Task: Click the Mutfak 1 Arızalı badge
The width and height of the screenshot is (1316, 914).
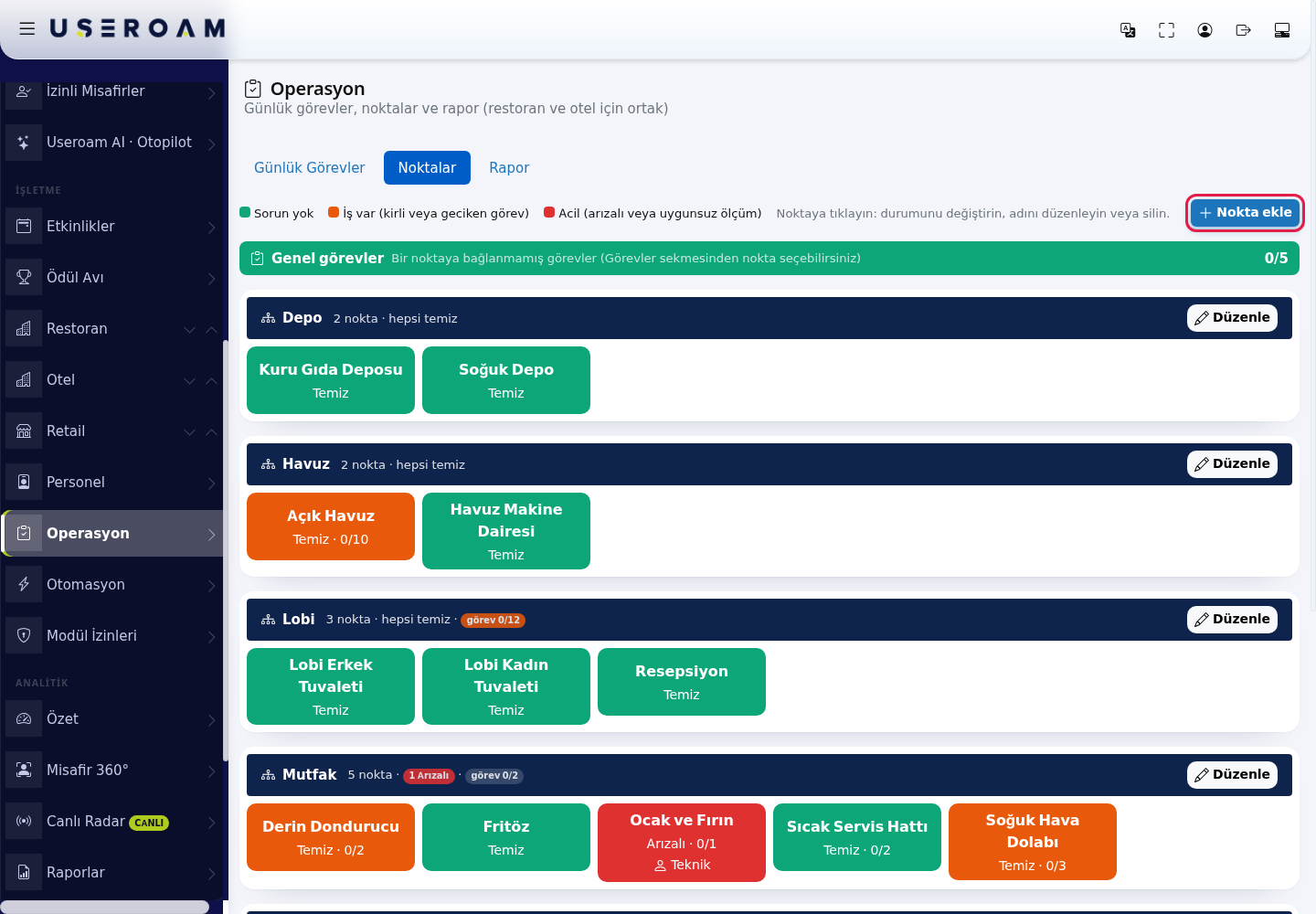Action: [x=429, y=776]
